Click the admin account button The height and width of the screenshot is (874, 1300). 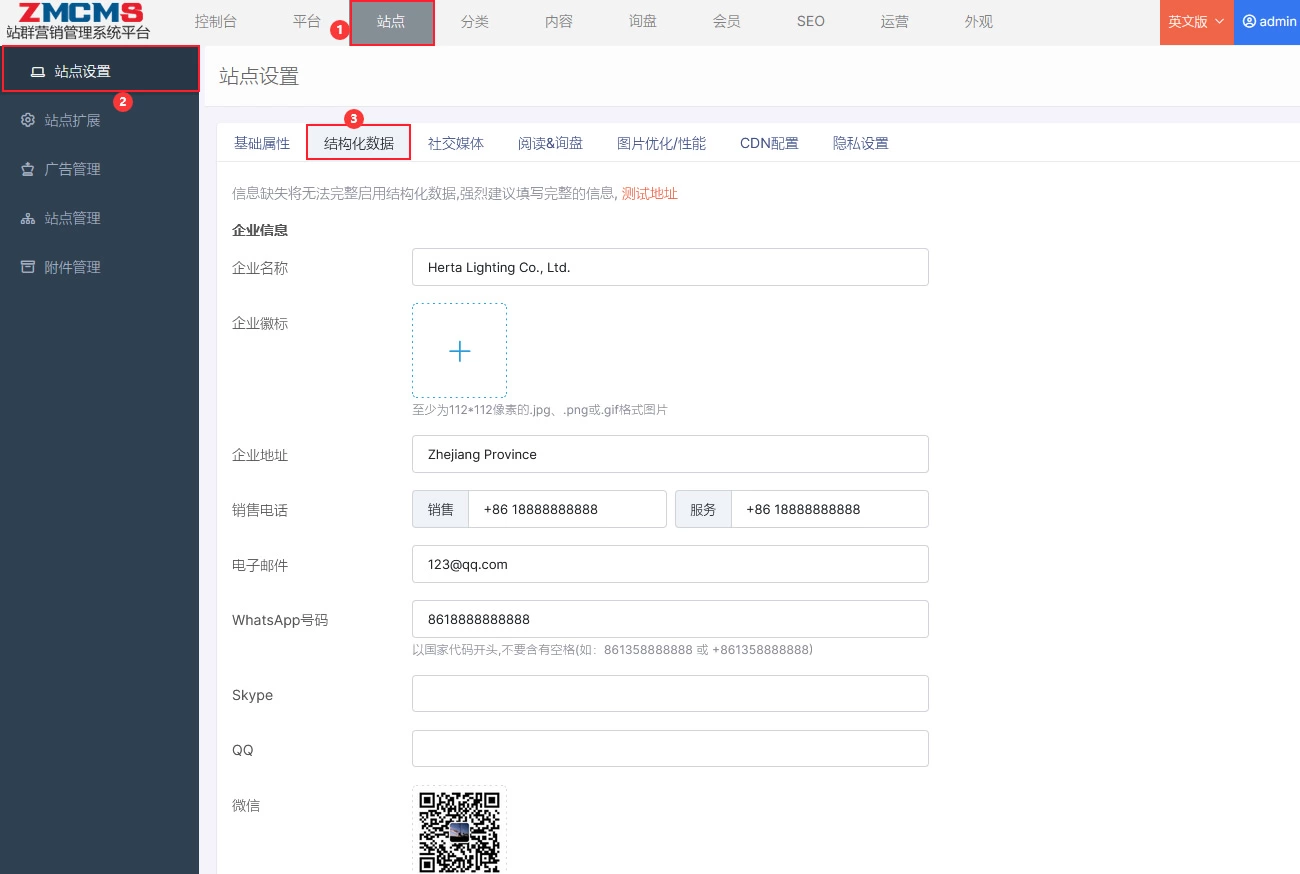coord(1267,22)
